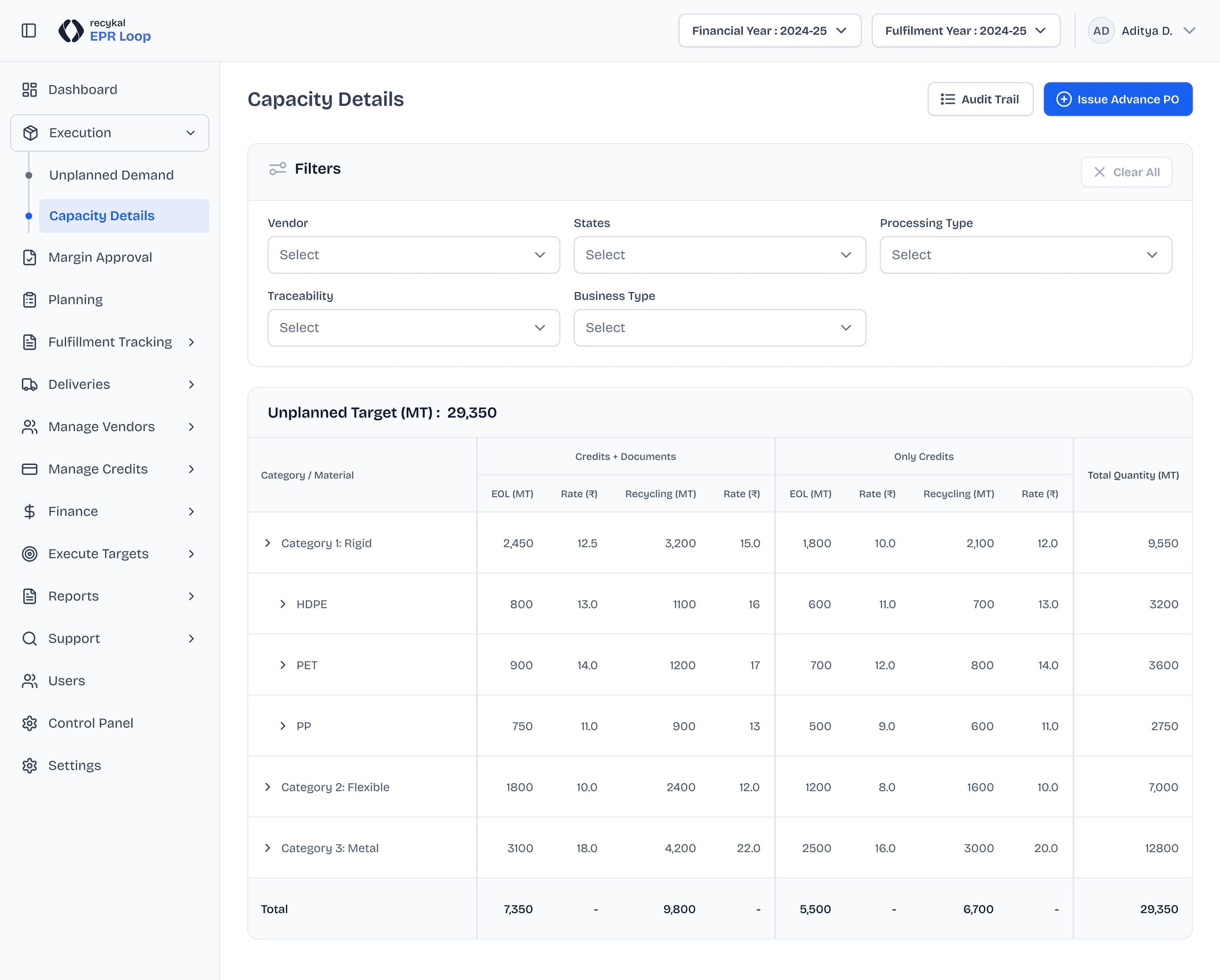Open the Vendor filter dropdown
This screenshot has width=1220, height=980.
(x=413, y=255)
